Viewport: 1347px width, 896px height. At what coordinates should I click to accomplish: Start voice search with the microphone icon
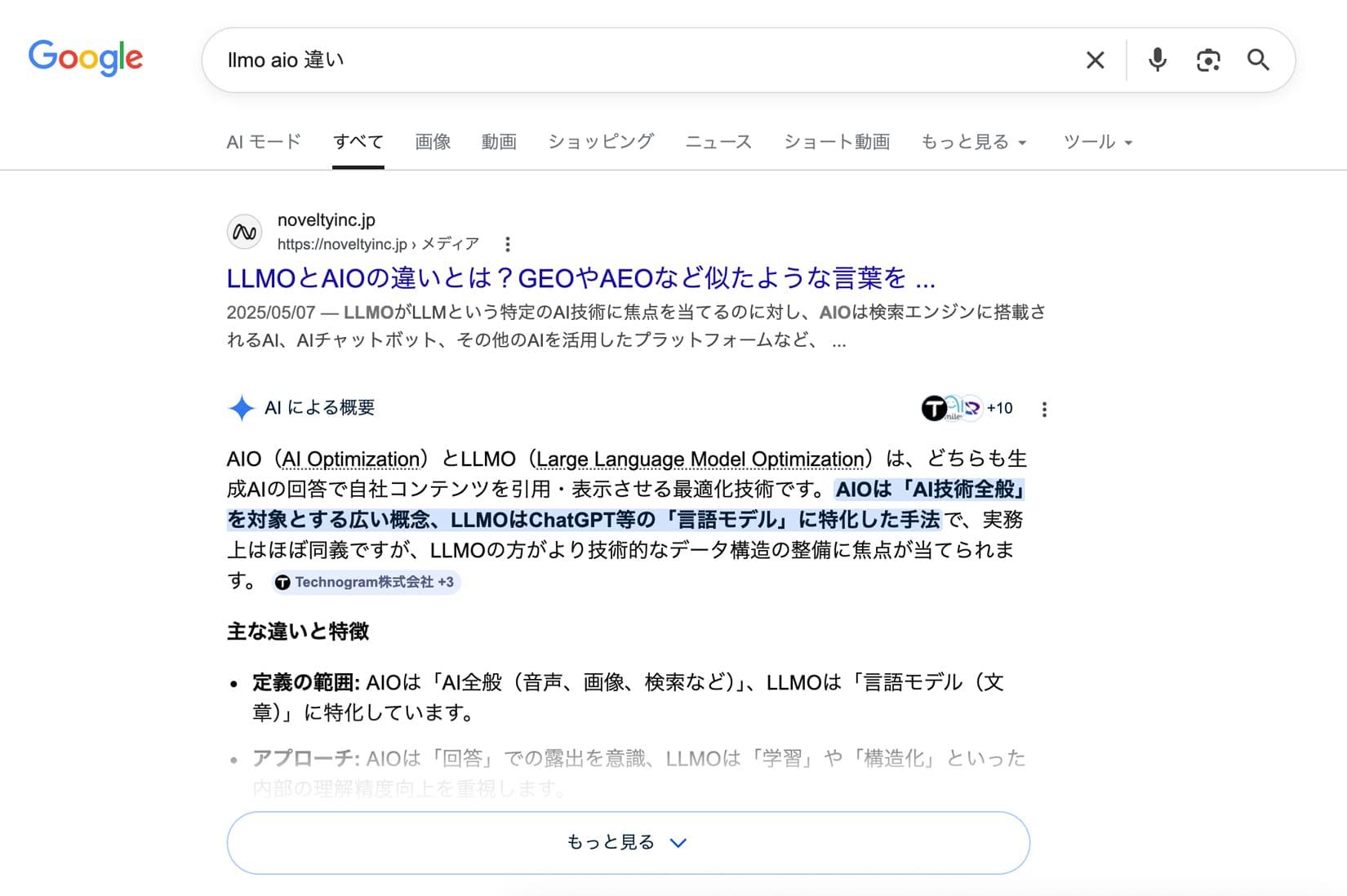(x=1156, y=60)
